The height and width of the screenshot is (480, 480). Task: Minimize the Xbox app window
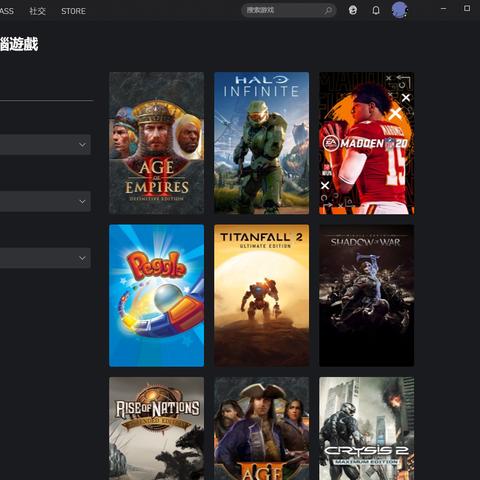443,9
